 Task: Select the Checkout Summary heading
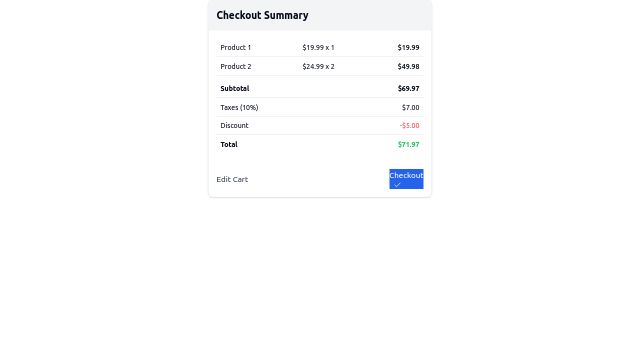pos(262,15)
